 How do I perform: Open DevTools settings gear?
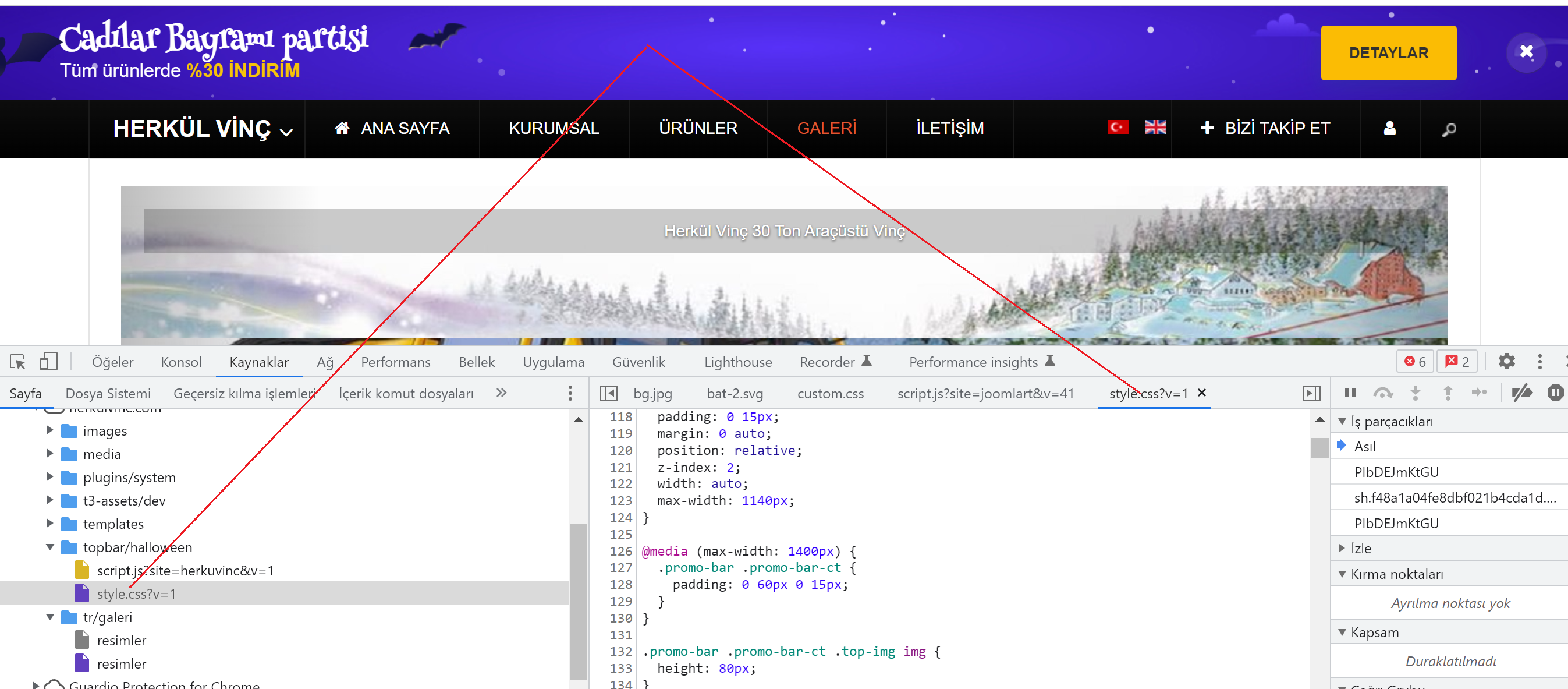tap(1506, 361)
